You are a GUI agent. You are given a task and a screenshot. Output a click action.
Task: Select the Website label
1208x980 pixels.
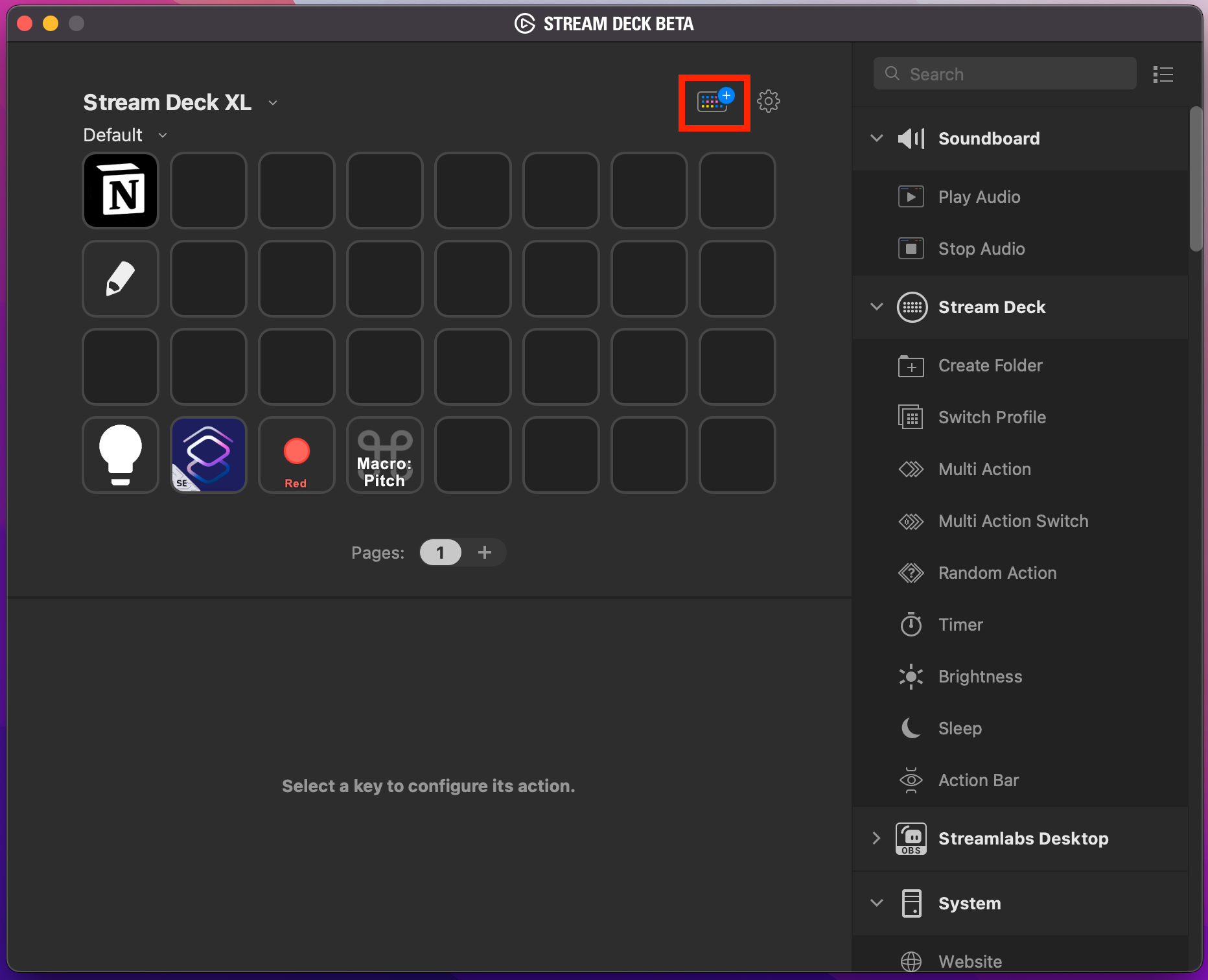970,962
